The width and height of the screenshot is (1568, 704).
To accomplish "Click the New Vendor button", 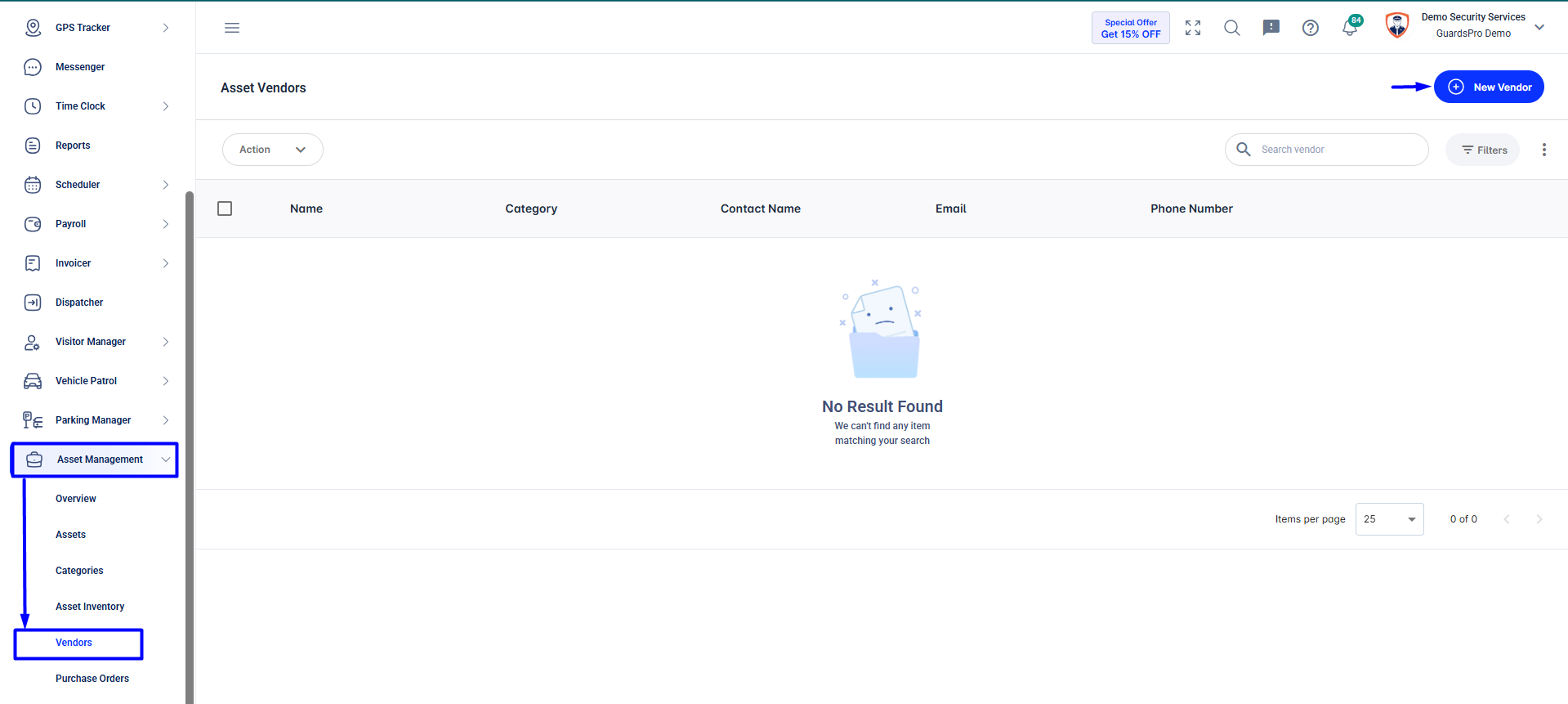I will 1489,87.
